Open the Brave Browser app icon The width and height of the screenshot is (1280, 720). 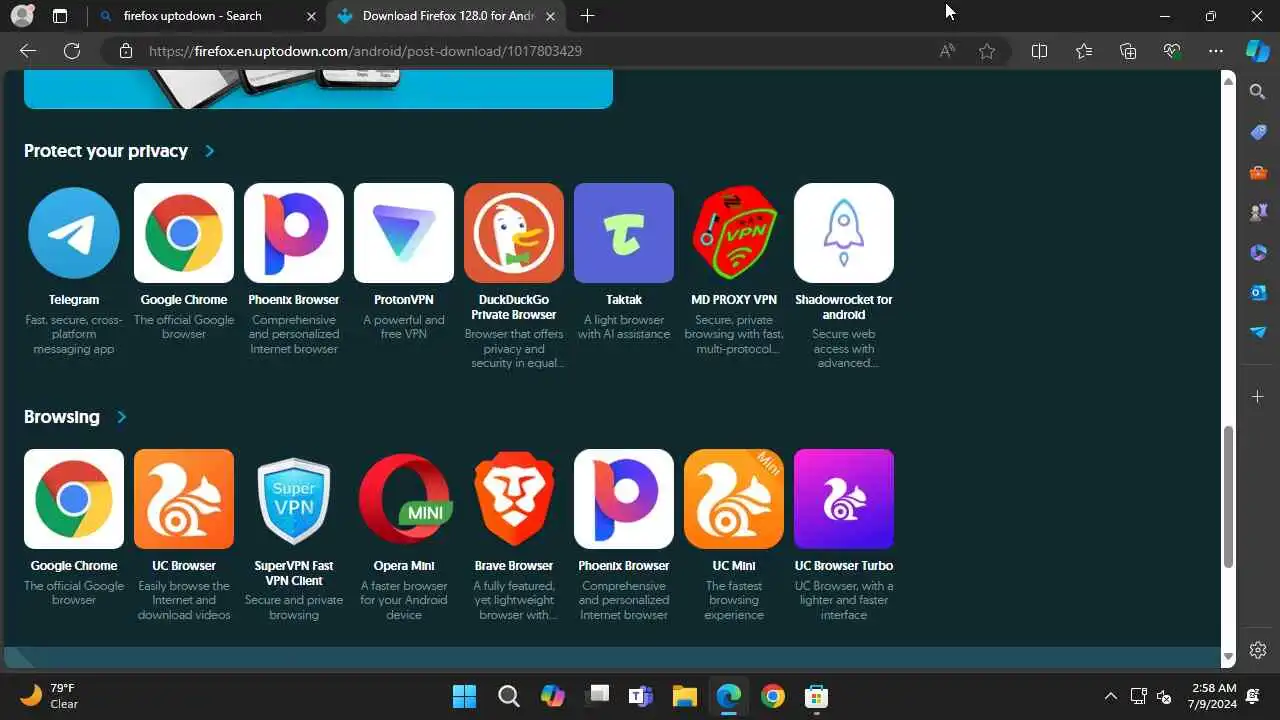click(514, 499)
